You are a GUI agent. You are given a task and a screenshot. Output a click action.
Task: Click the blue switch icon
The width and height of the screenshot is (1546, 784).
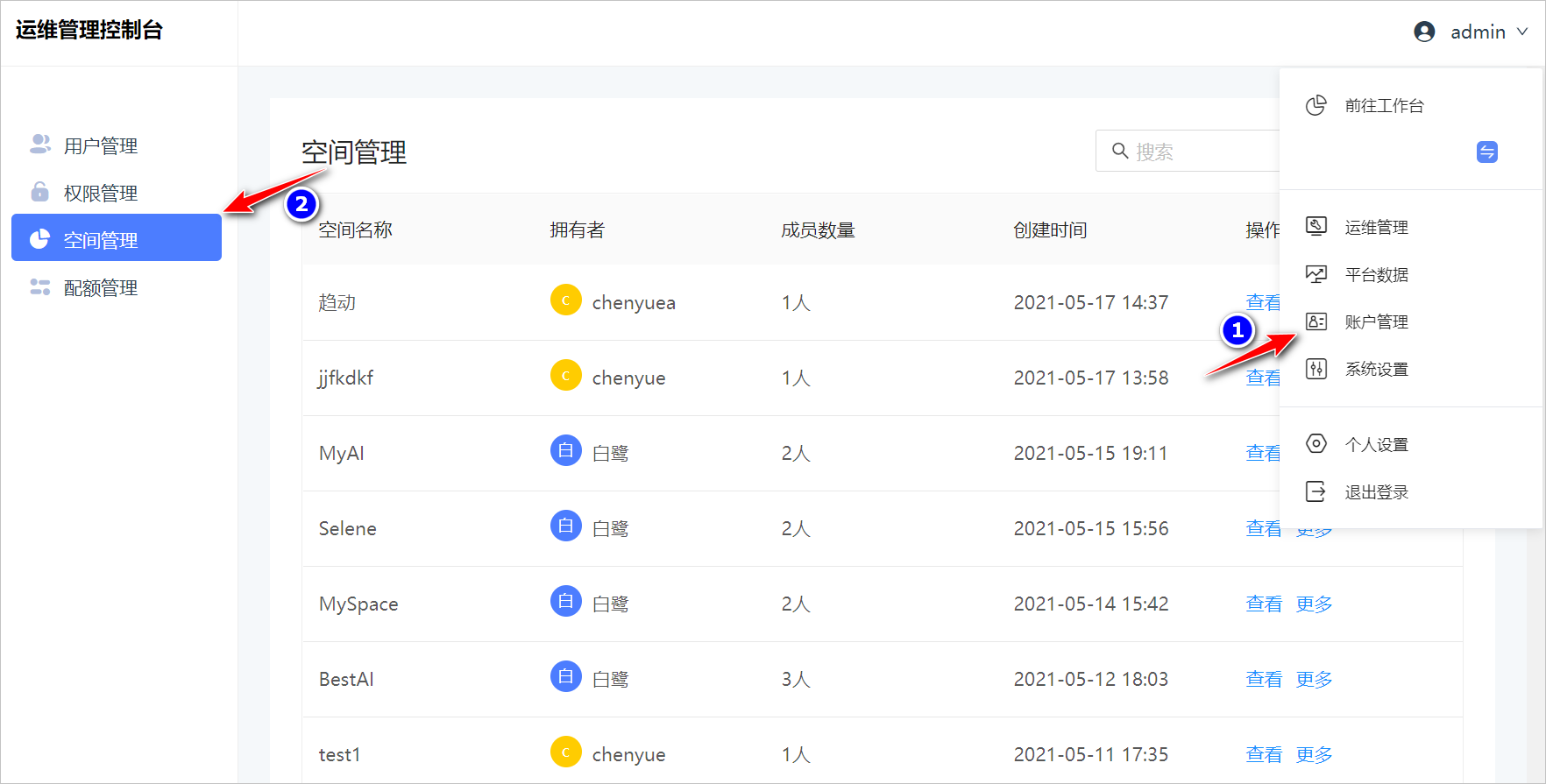point(1487,152)
